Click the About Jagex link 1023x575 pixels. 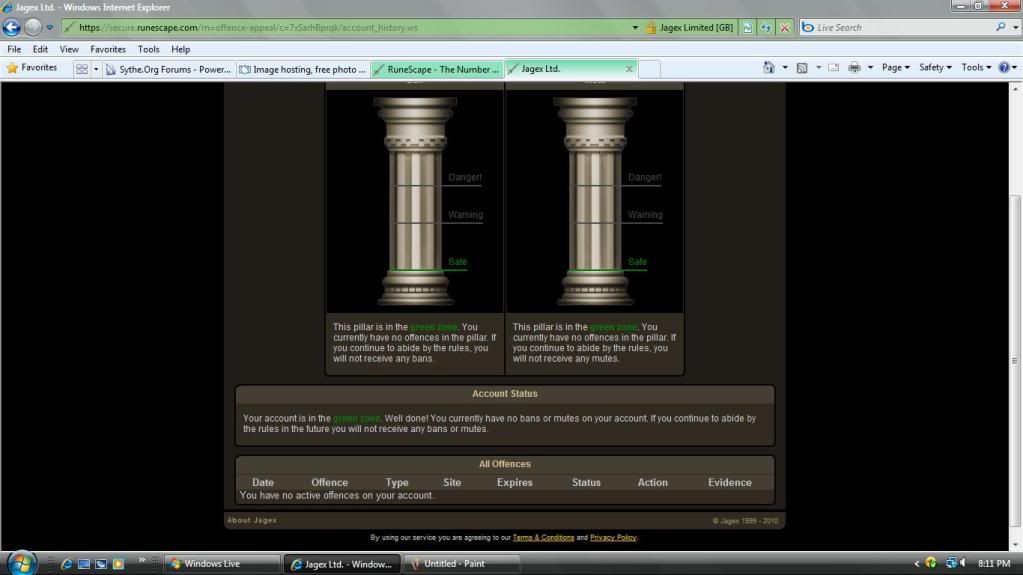[x=252, y=520]
